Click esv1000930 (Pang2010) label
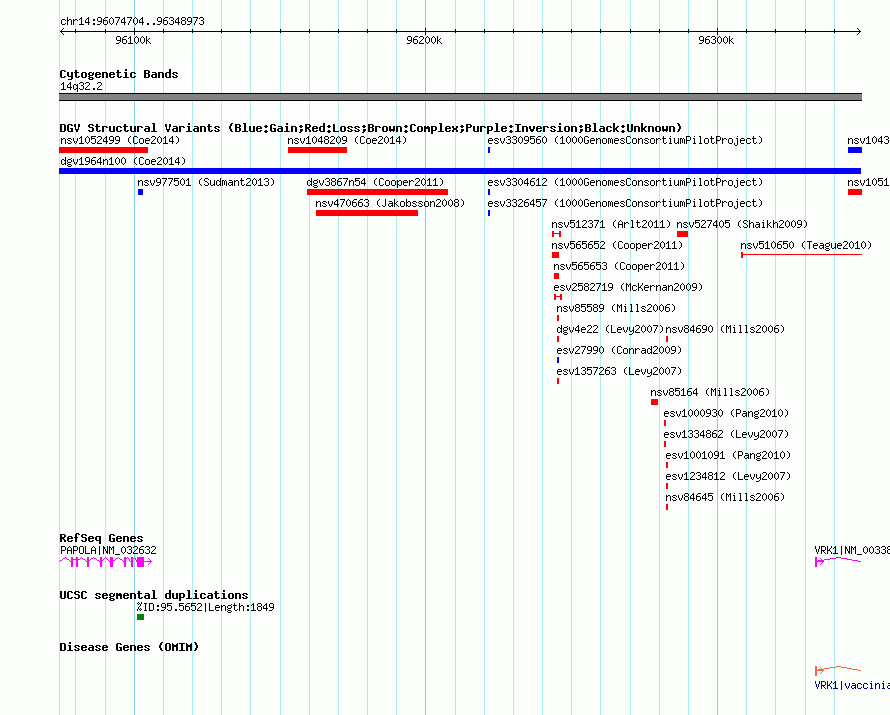This screenshot has height=715, width=890. click(x=726, y=413)
